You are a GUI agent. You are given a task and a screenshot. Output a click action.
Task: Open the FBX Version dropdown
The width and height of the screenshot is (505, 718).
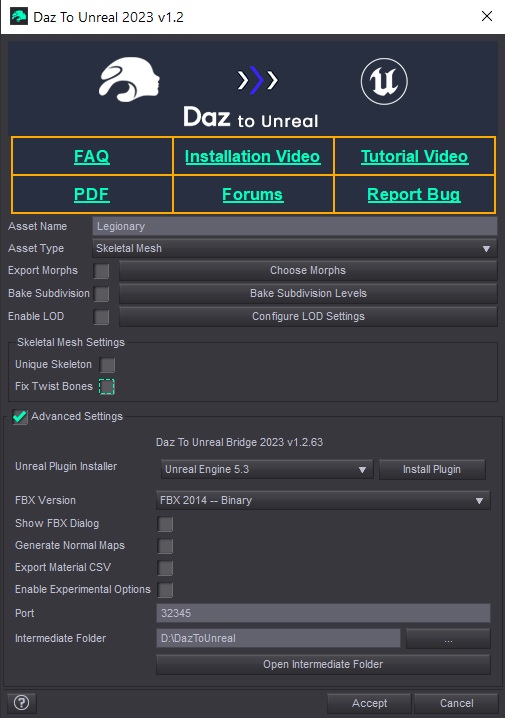(x=323, y=500)
